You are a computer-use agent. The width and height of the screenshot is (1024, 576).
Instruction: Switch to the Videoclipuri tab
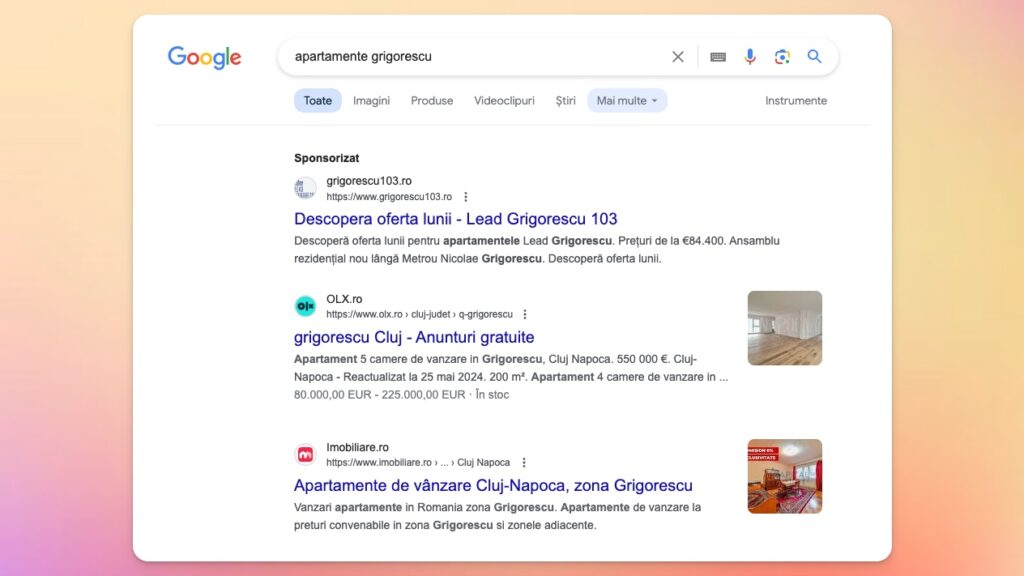click(x=504, y=101)
